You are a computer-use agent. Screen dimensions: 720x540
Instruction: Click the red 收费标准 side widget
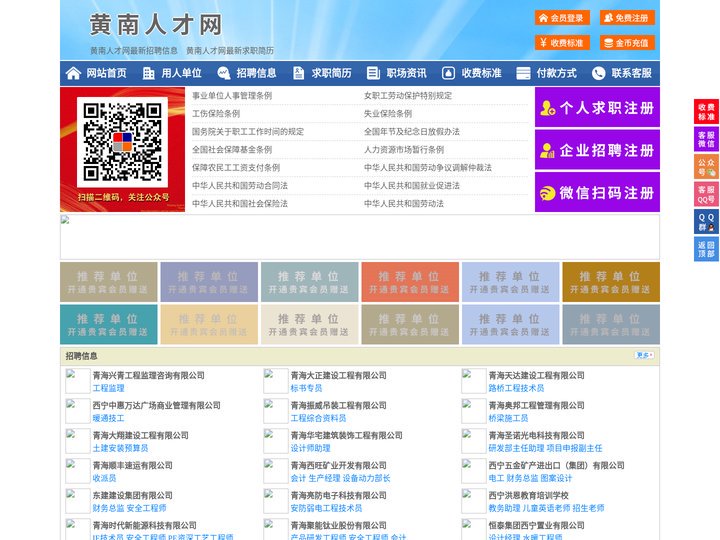pos(706,111)
